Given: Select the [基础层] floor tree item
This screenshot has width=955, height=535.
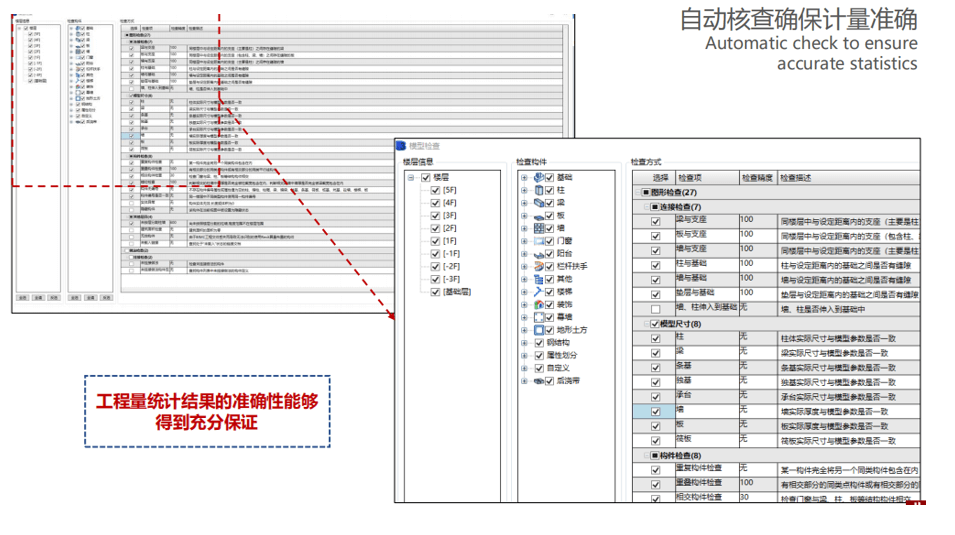Looking at the screenshot, I should point(457,292).
